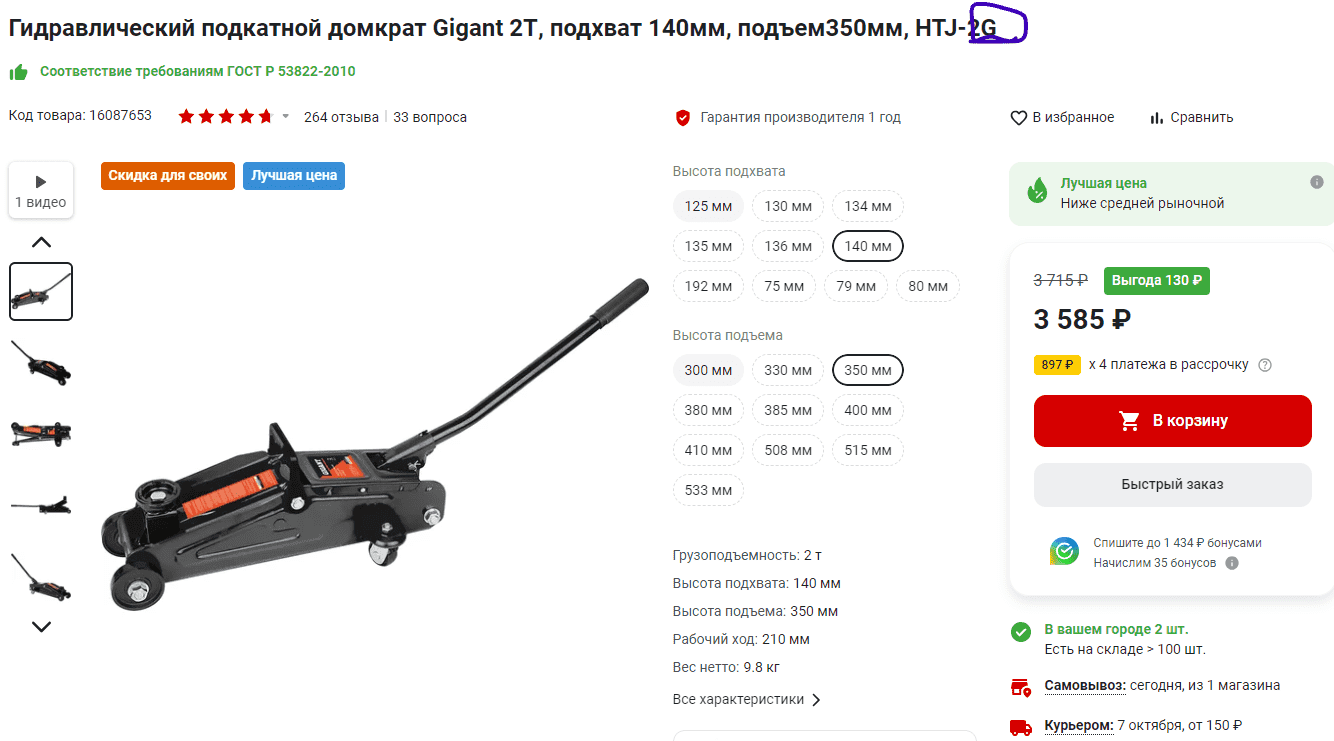The height and width of the screenshot is (741, 1334).
Task: Open the 264 отзыва reviews link
Action: (341, 117)
